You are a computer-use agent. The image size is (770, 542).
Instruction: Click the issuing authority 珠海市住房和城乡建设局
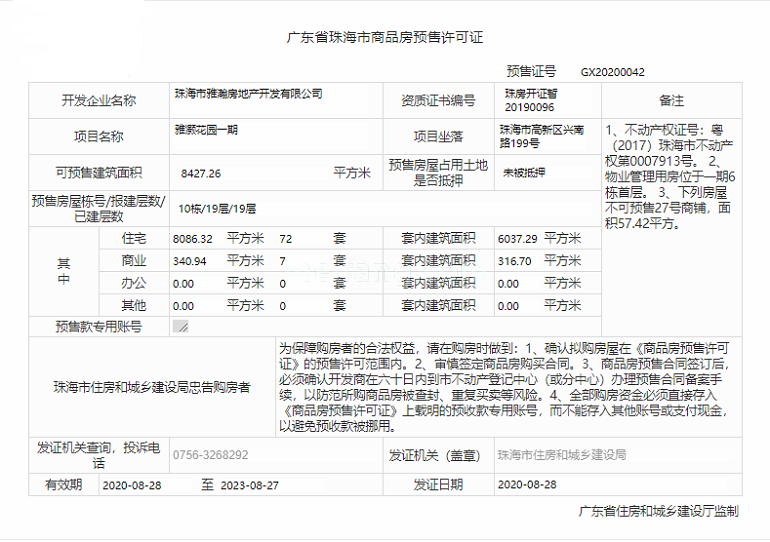[561, 454]
